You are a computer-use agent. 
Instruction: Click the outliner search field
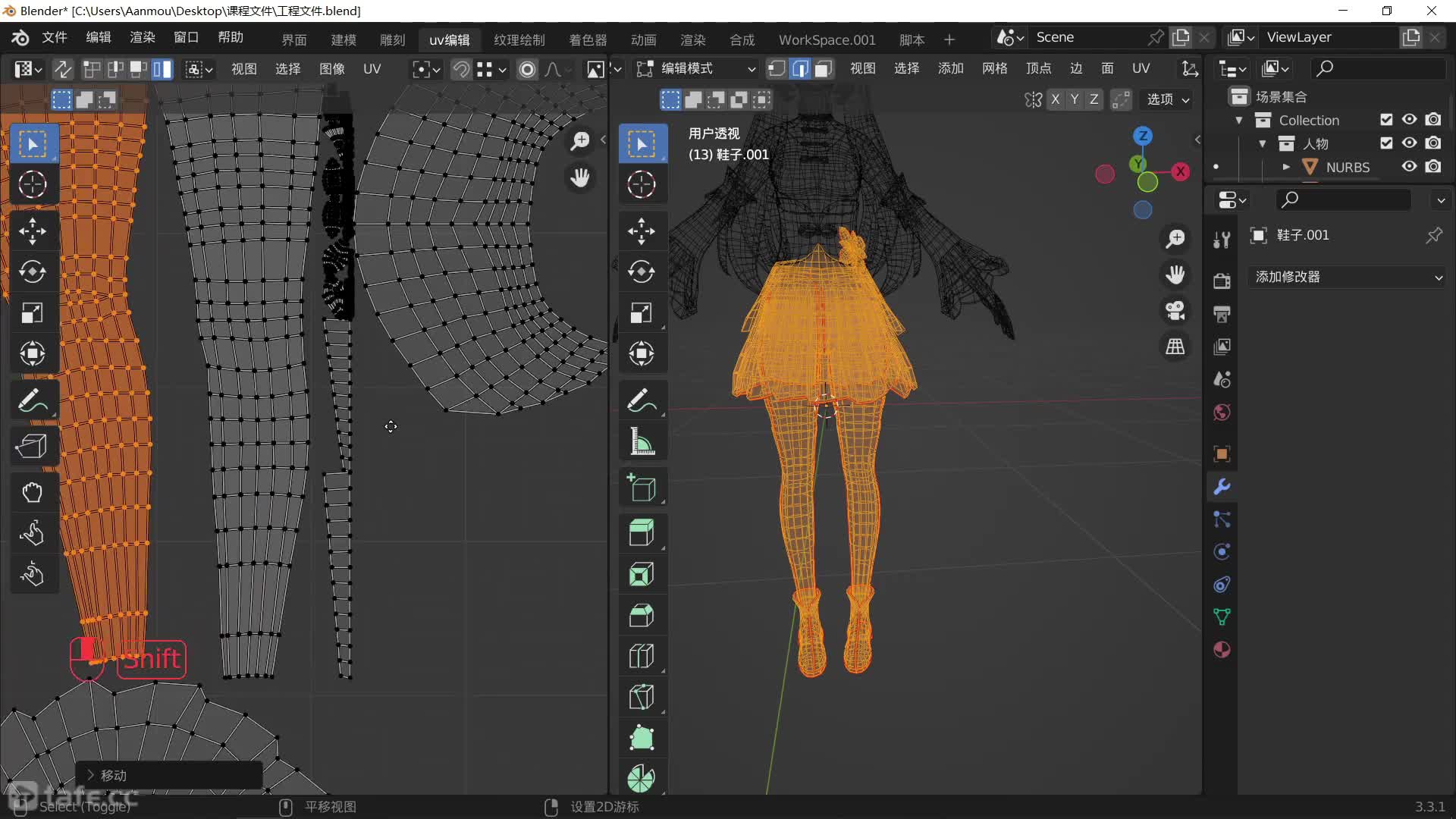point(1377,69)
